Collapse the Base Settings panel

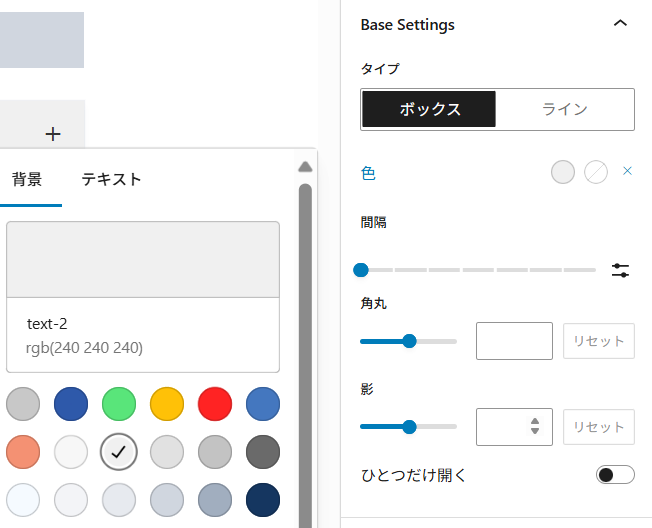click(x=621, y=24)
